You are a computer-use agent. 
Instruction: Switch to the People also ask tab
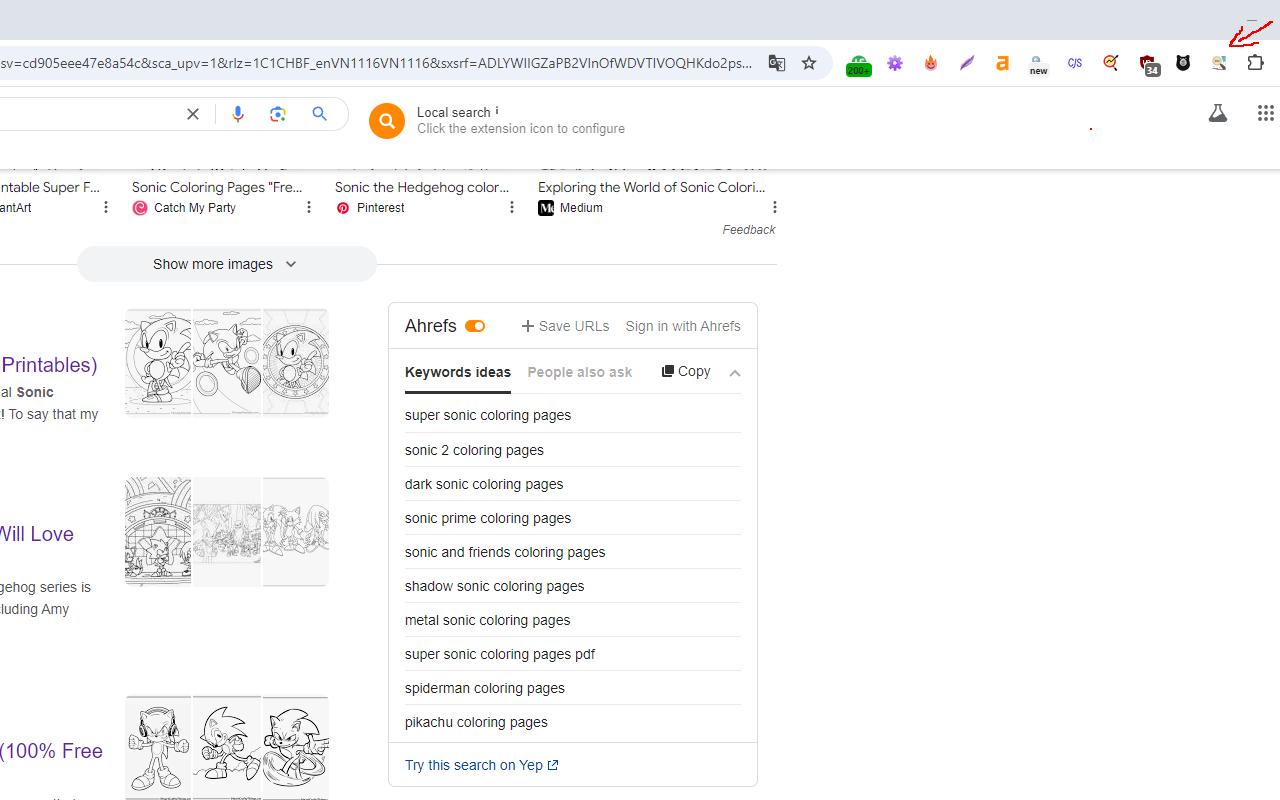pos(579,372)
